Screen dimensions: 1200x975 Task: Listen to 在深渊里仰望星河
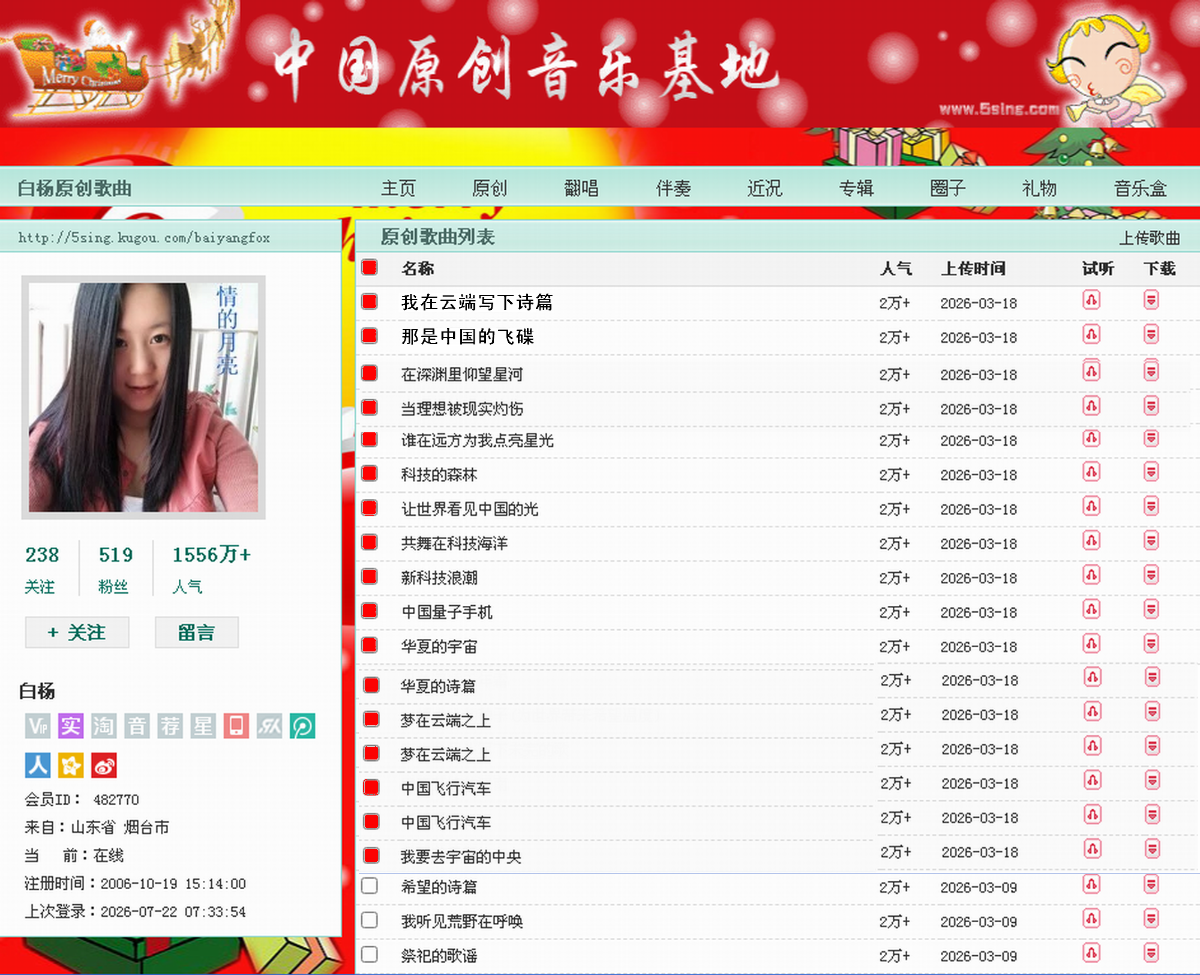pos(1091,371)
